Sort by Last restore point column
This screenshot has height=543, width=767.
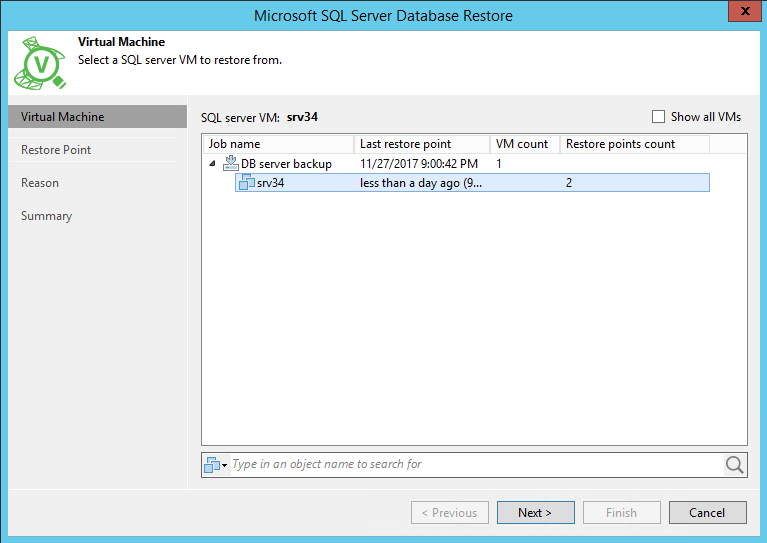[422, 144]
